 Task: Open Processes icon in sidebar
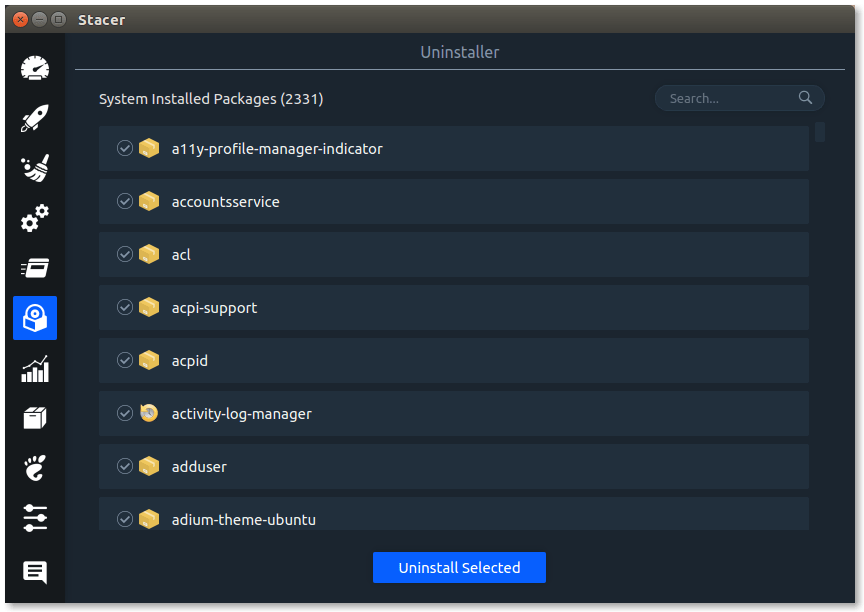[35, 268]
